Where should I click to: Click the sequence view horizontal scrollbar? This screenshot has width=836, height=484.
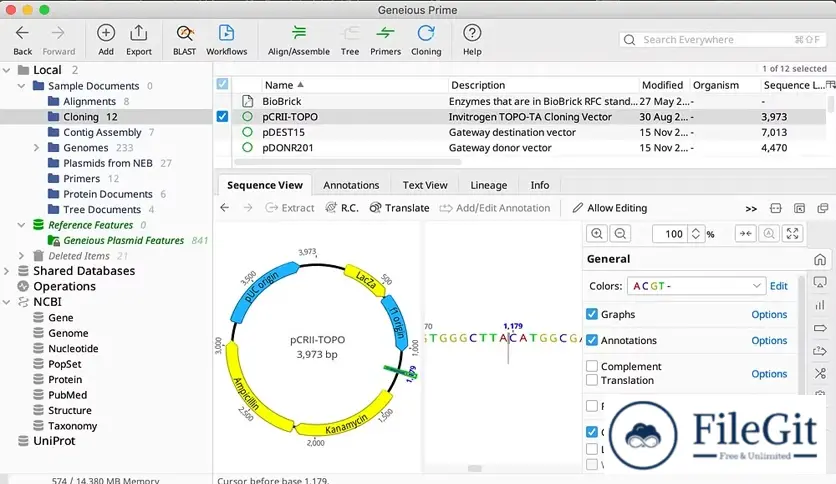(x=475, y=469)
